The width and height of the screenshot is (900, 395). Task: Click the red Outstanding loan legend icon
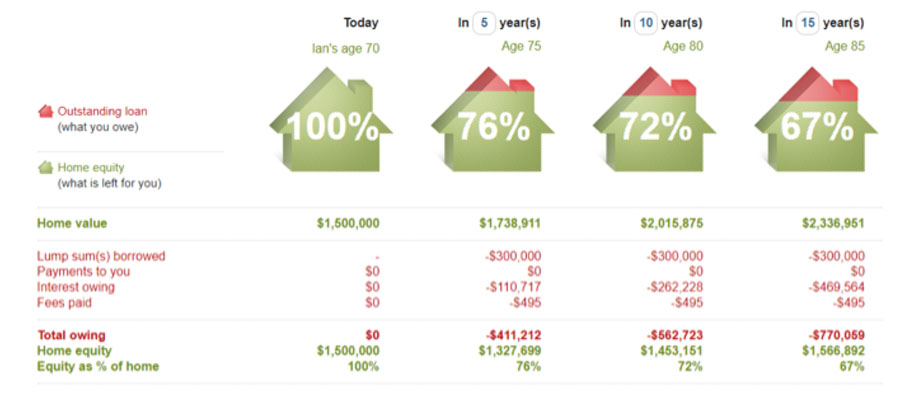45,111
